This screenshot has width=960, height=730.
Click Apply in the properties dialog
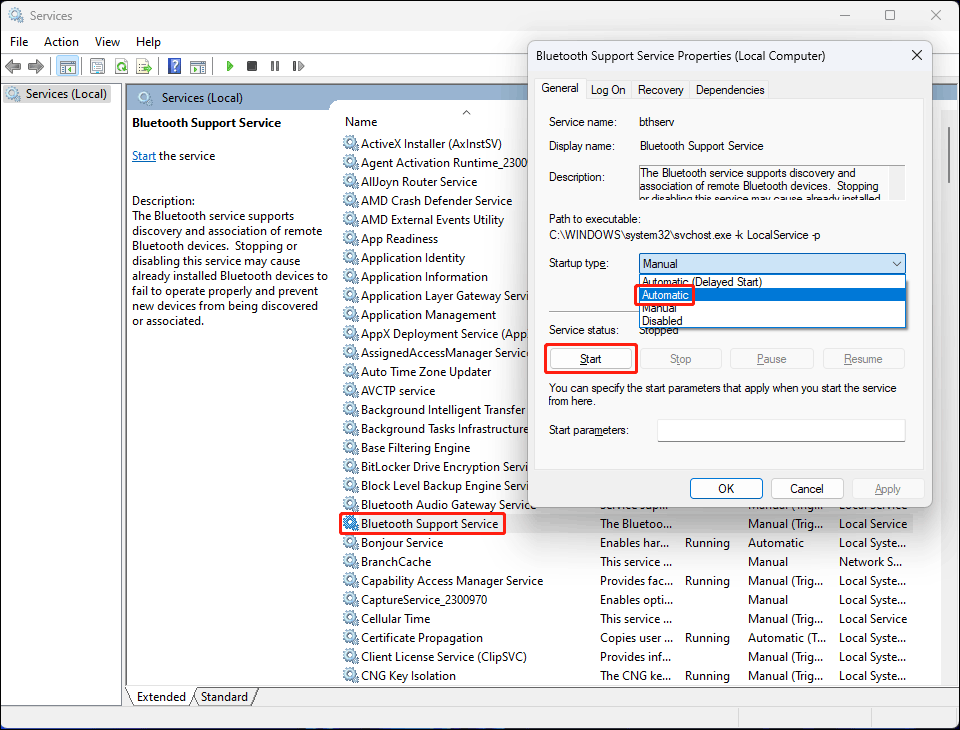pos(887,488)
